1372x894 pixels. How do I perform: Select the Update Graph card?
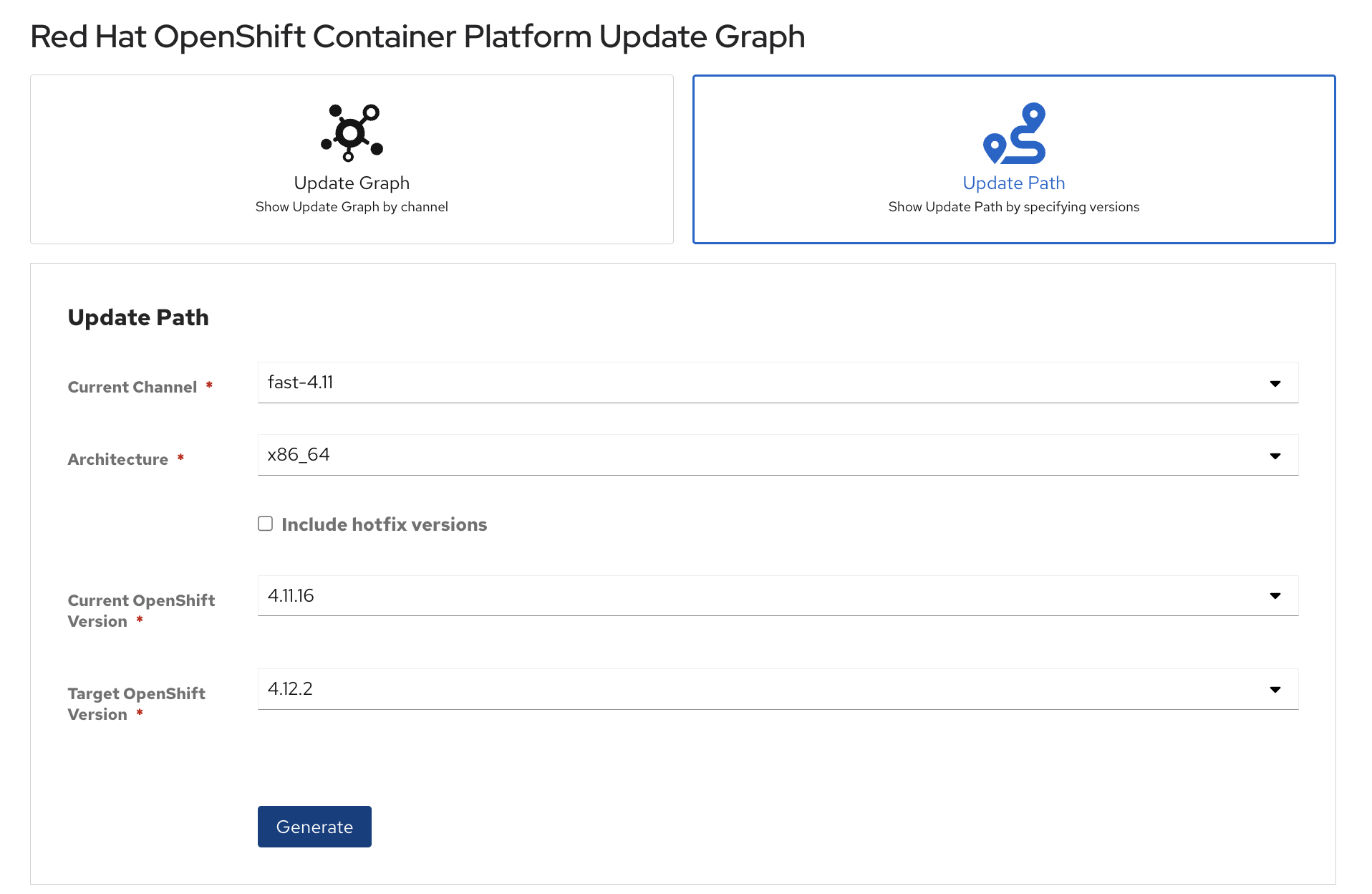[x=351, y=159]
